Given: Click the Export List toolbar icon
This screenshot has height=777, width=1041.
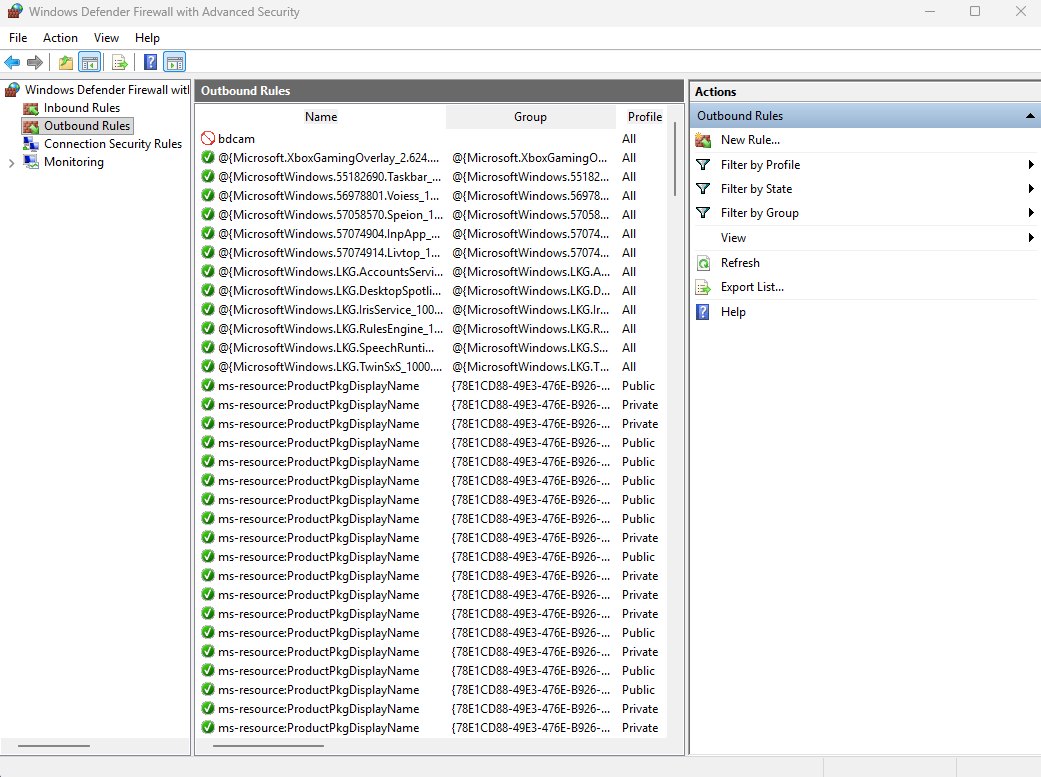Looking at the screenshot, I should pyautogui.click(x=120, y=62).
